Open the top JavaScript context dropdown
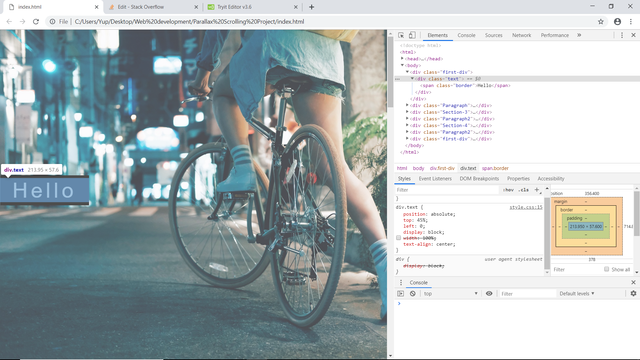The height and width of the screenshot is (360, 640). (451, 293)
